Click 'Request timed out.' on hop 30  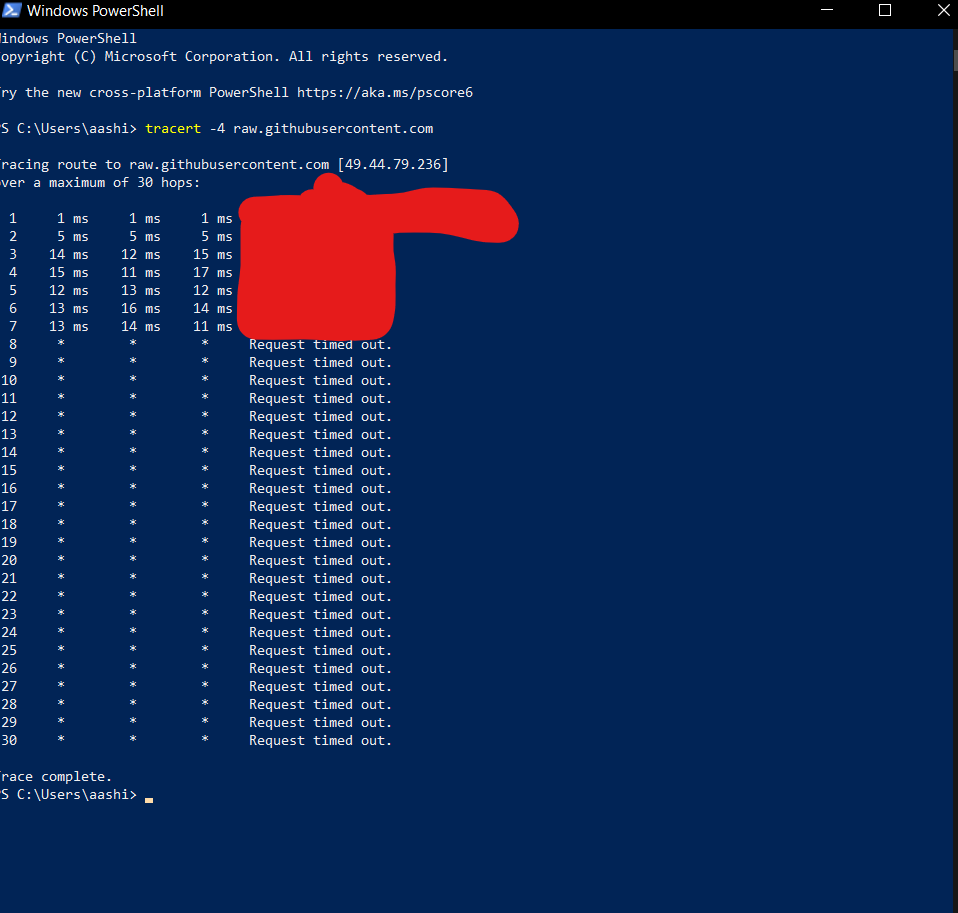(320, 741)
